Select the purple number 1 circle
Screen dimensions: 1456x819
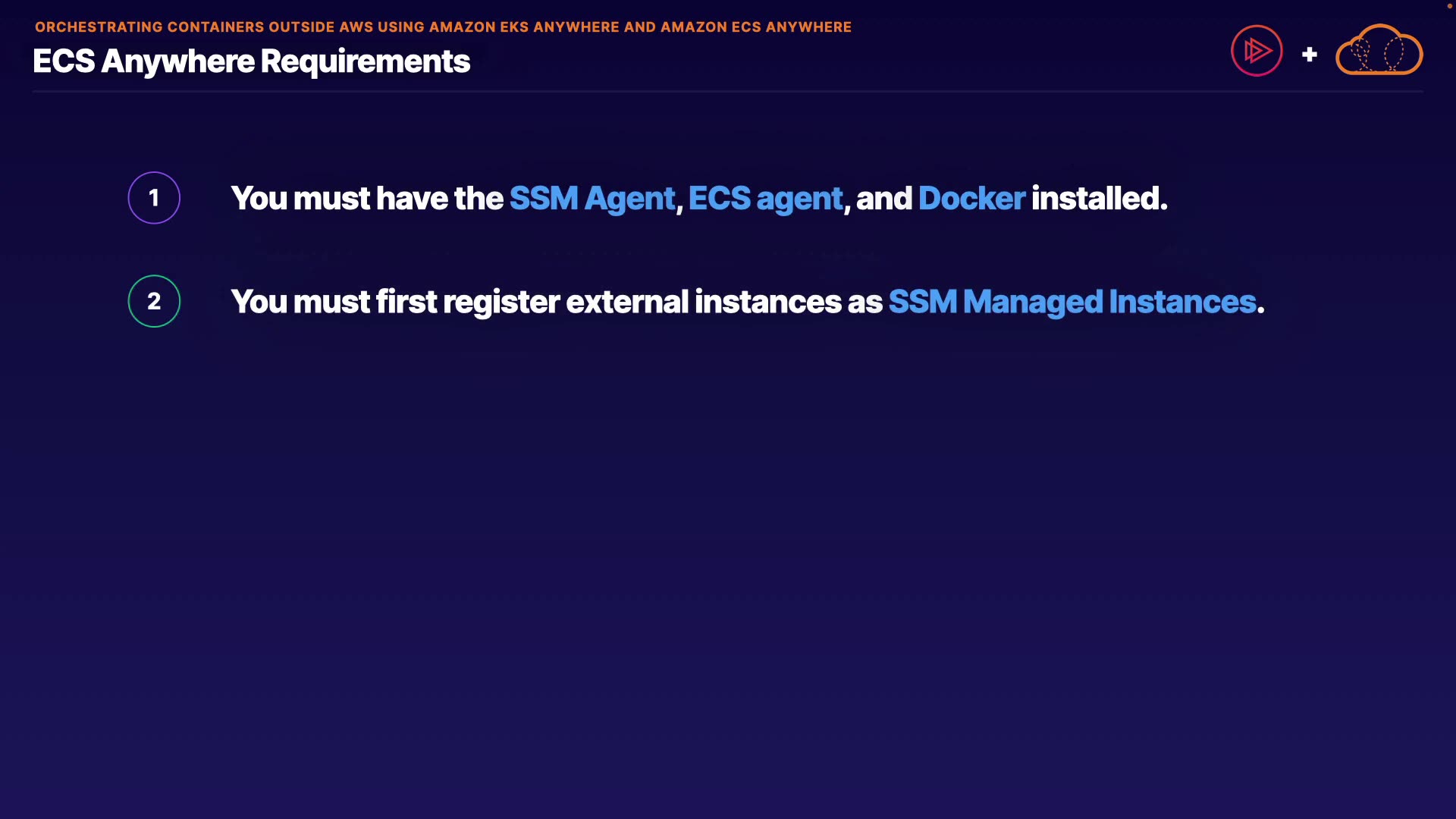(x=154, y=198)
